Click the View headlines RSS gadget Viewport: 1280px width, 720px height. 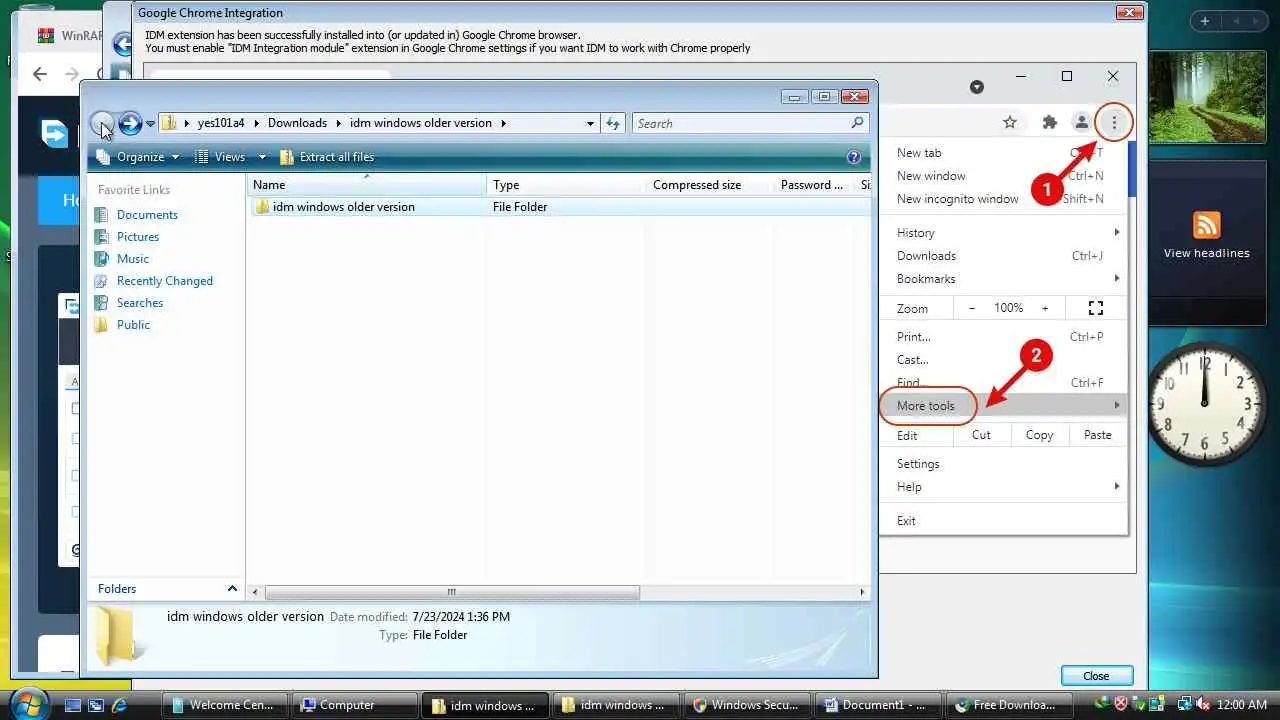[1206, 235]
